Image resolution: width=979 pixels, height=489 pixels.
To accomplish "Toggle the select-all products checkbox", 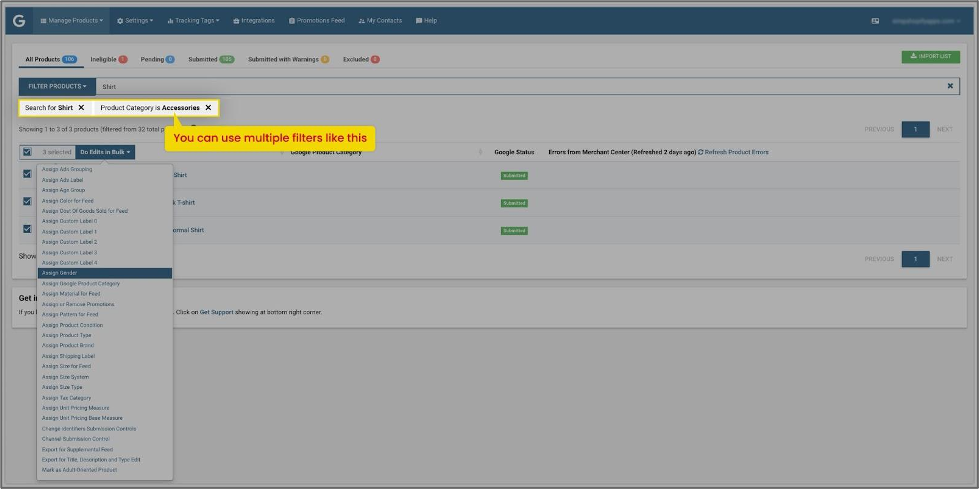I will click(x=27, y=152).
